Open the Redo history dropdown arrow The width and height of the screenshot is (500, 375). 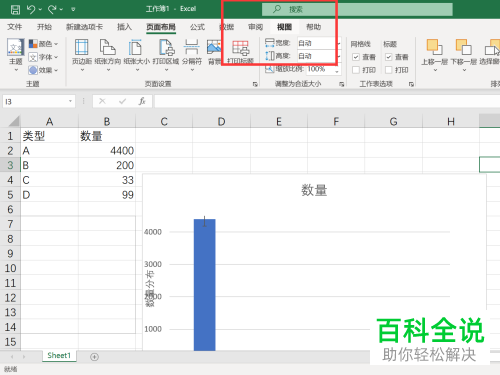pos(61,9)
